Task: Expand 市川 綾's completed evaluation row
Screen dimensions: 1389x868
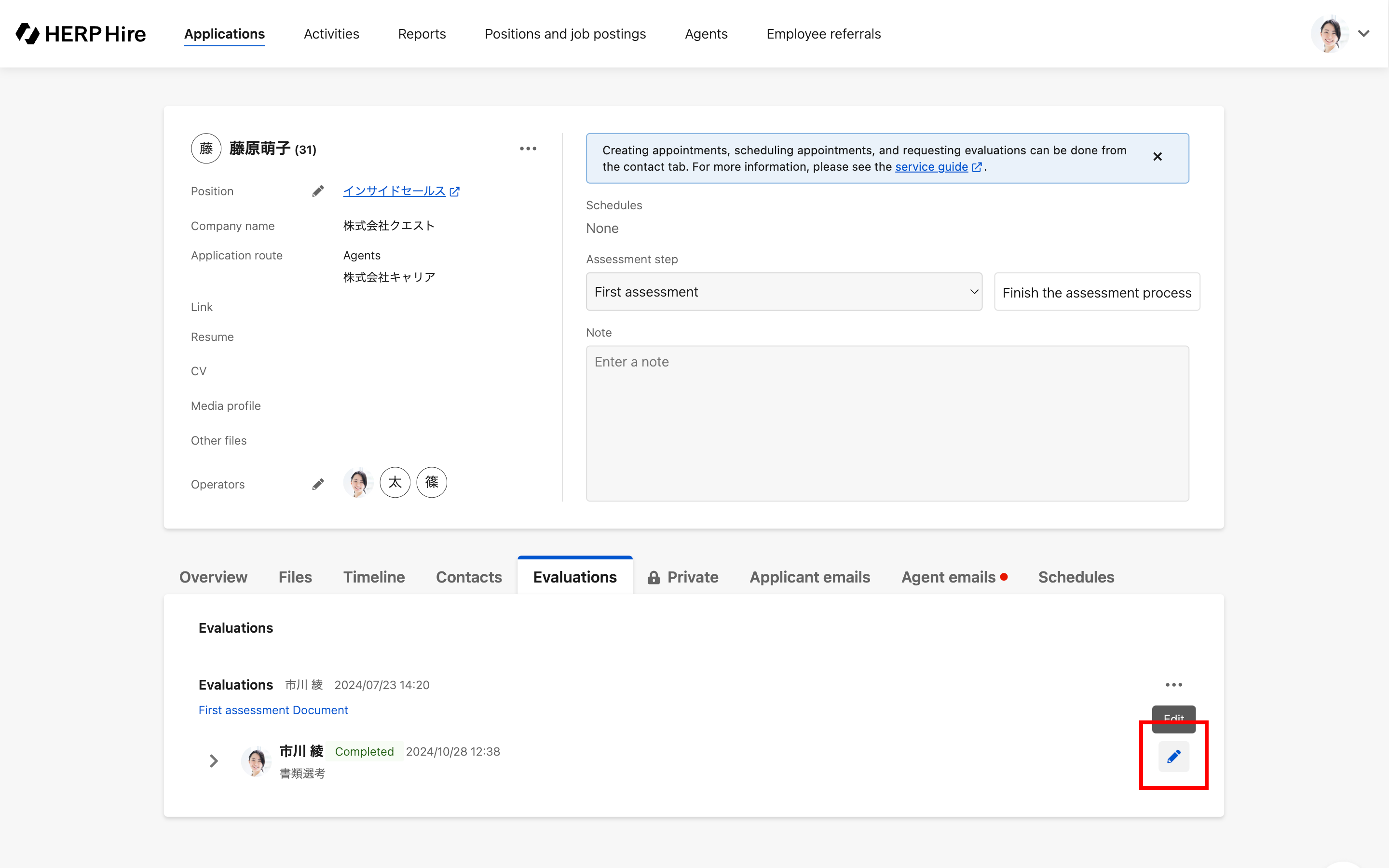Action: [x=214, y=761]
